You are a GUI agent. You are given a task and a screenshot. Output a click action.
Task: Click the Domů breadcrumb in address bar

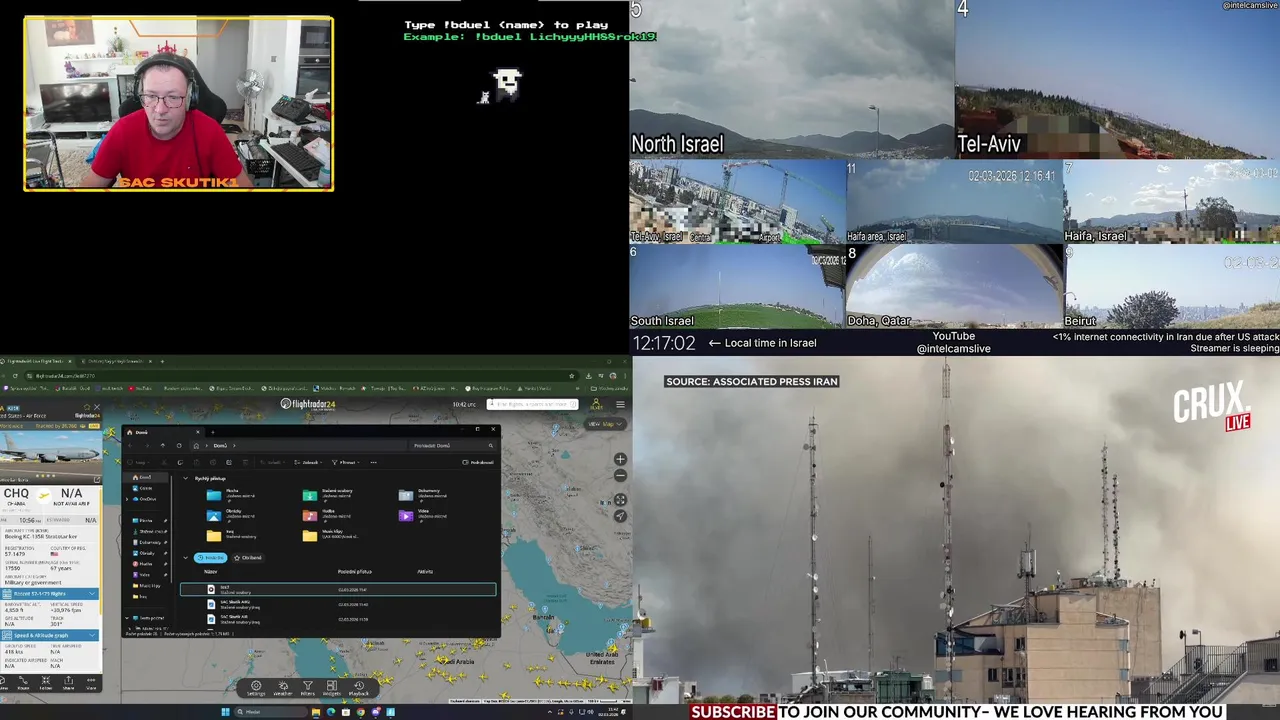pyautogui.click(x=220, y=446)
